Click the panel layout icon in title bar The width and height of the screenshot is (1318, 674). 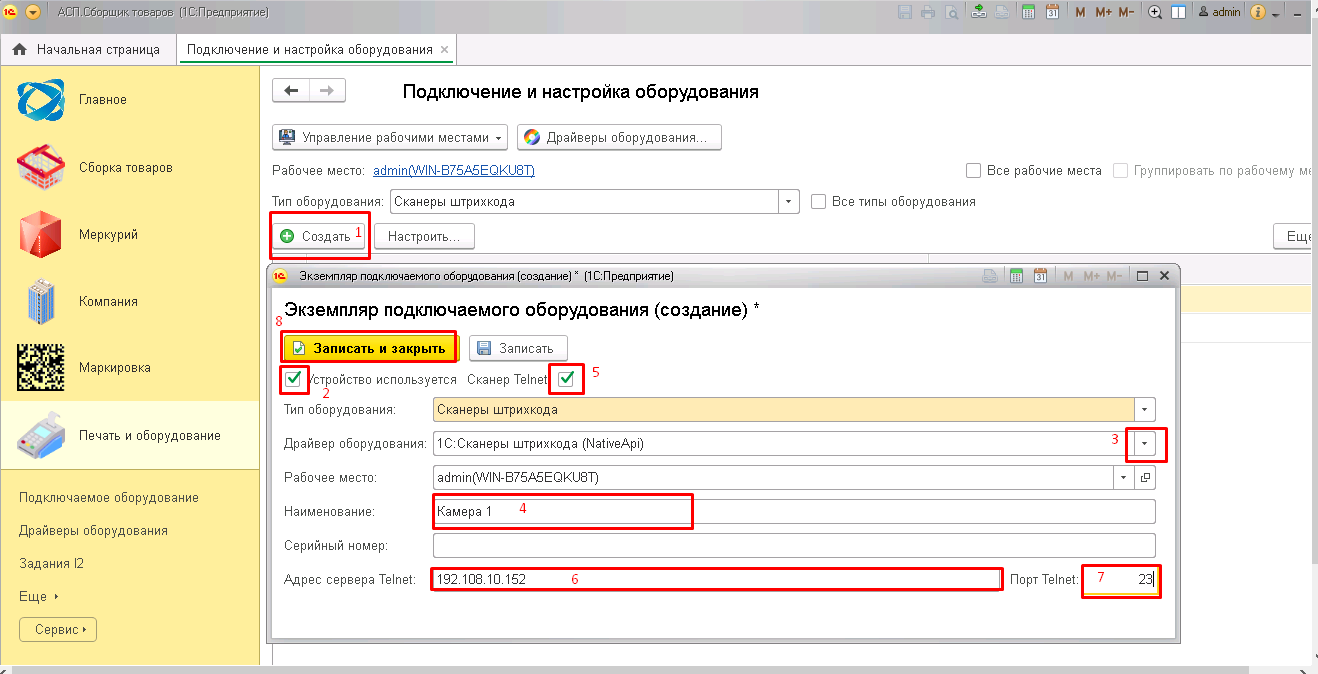(1179, 12)
